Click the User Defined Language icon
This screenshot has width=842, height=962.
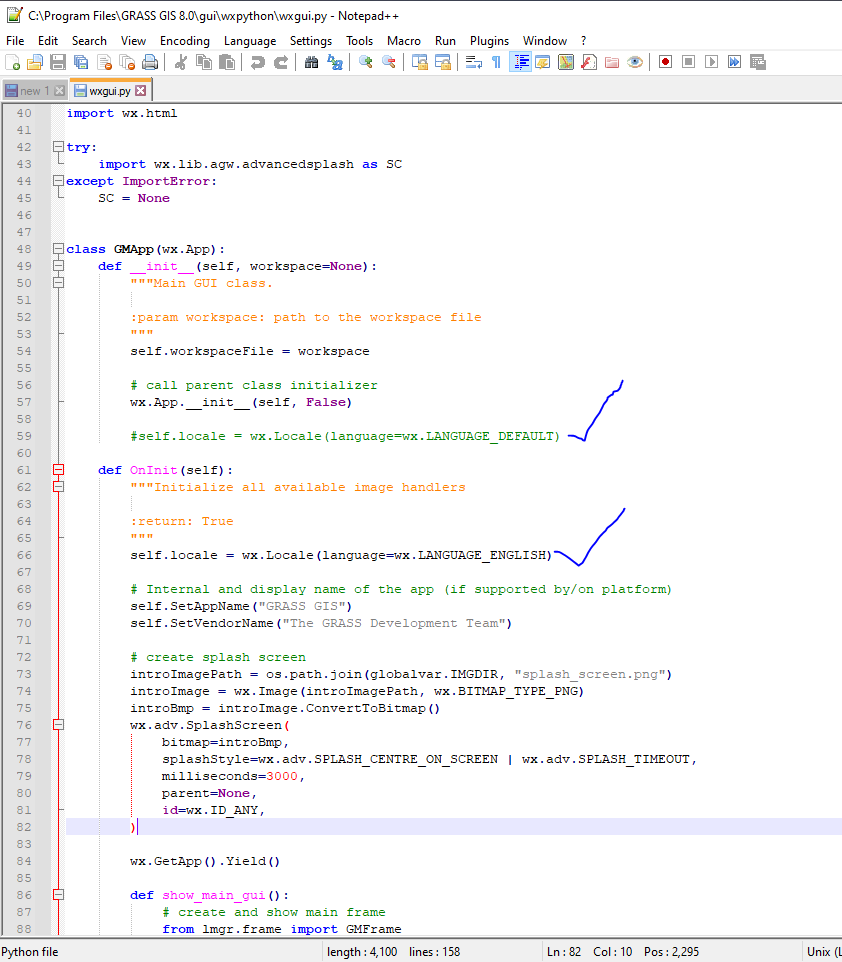click(543, 62)
